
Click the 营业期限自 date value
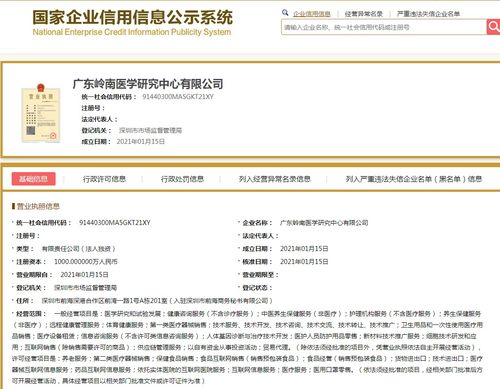point(84,275)
